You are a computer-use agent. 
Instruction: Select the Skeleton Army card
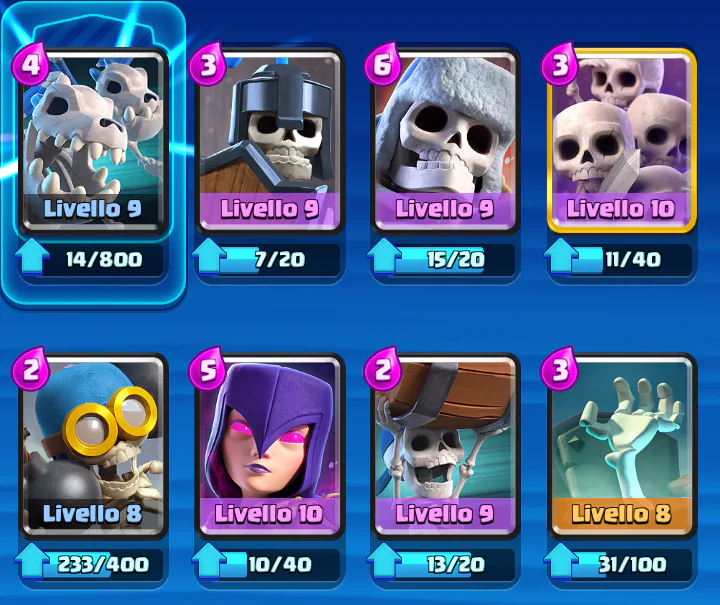pos(621,141)
